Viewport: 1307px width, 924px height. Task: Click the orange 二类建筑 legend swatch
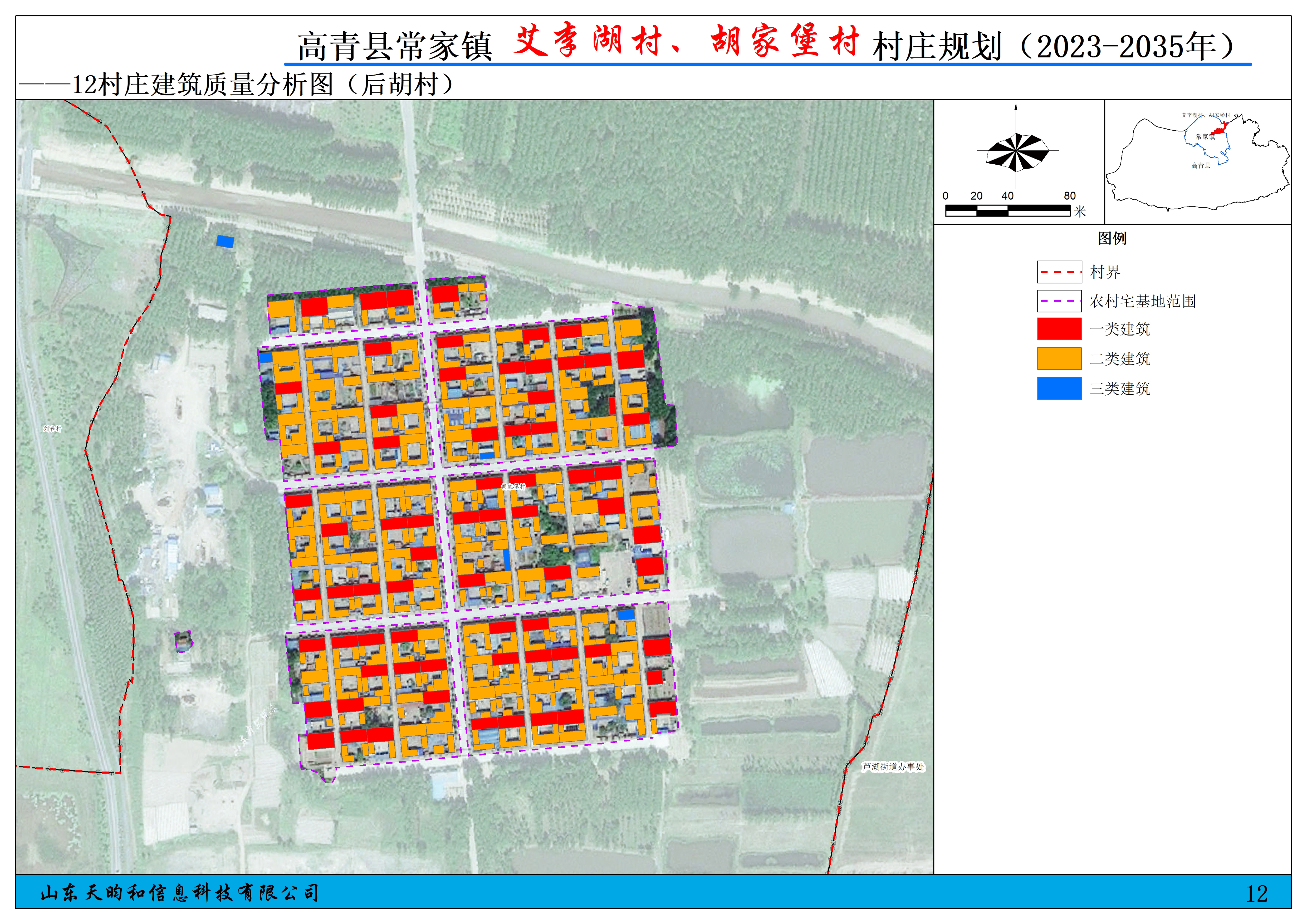tap(1059, 358)
